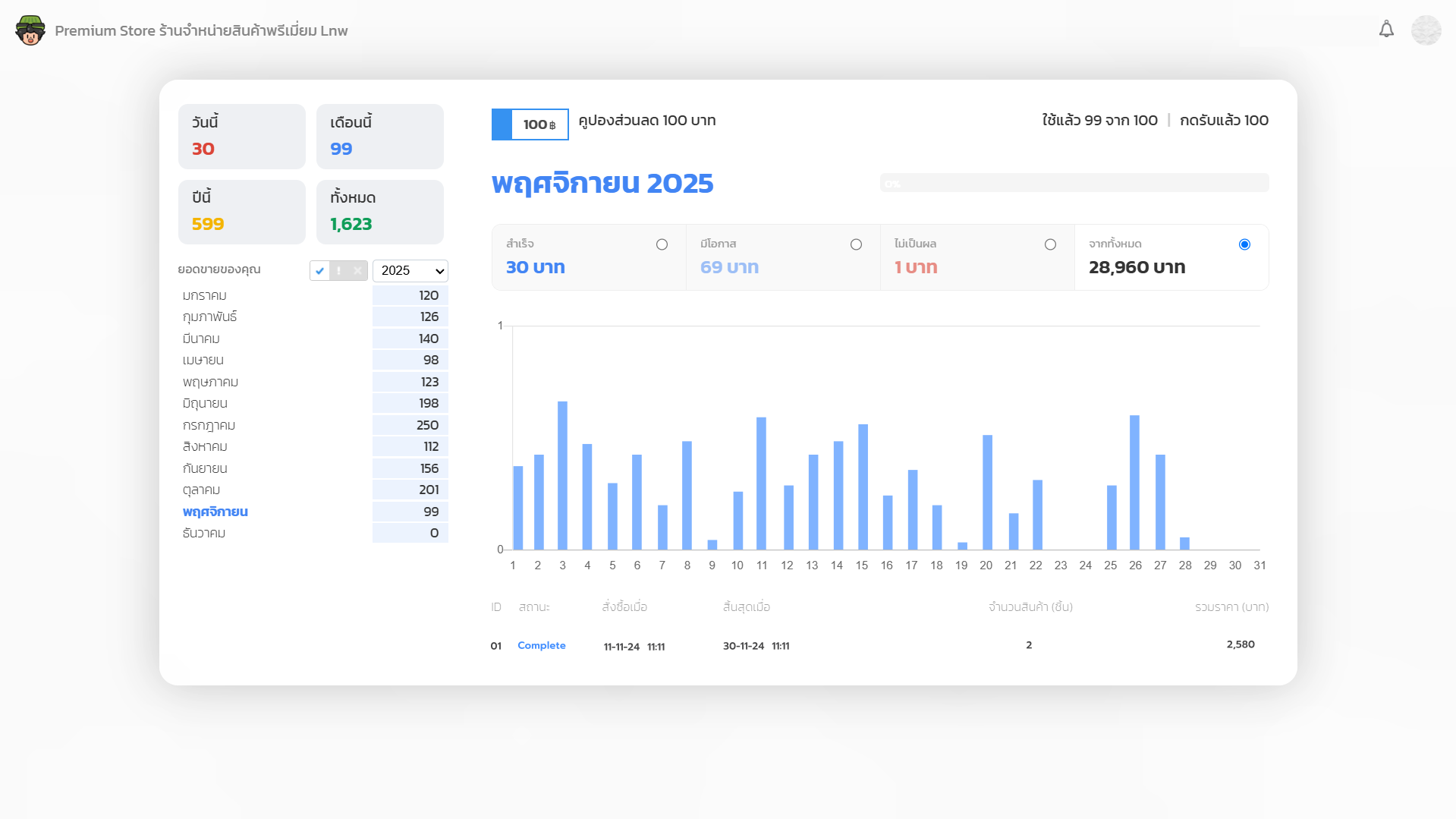Click the Complete status link
1456x819 pixels.
[x=541, y=645]
